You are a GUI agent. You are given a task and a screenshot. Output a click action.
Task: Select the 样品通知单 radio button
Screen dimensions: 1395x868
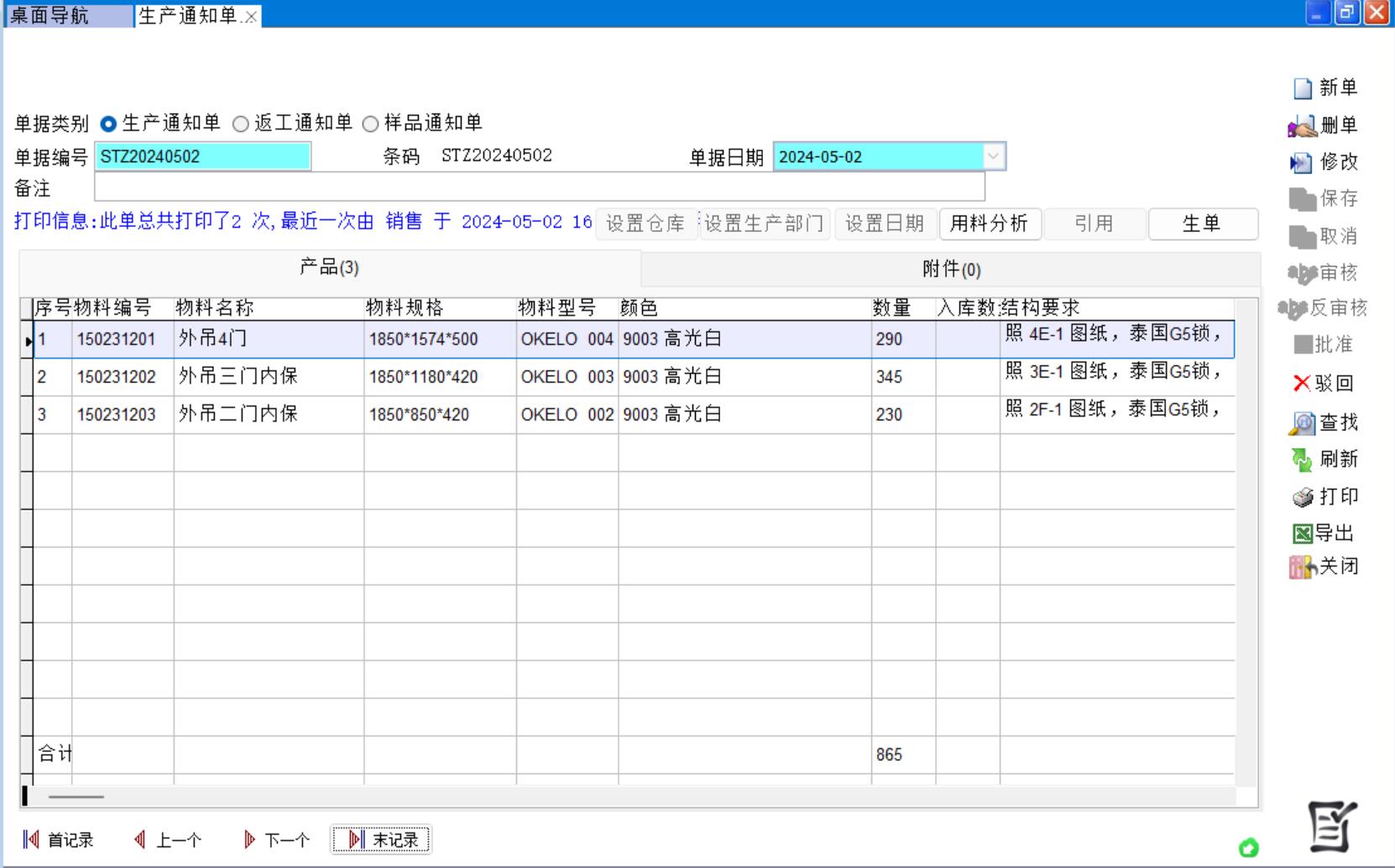(x=370, y=124)
